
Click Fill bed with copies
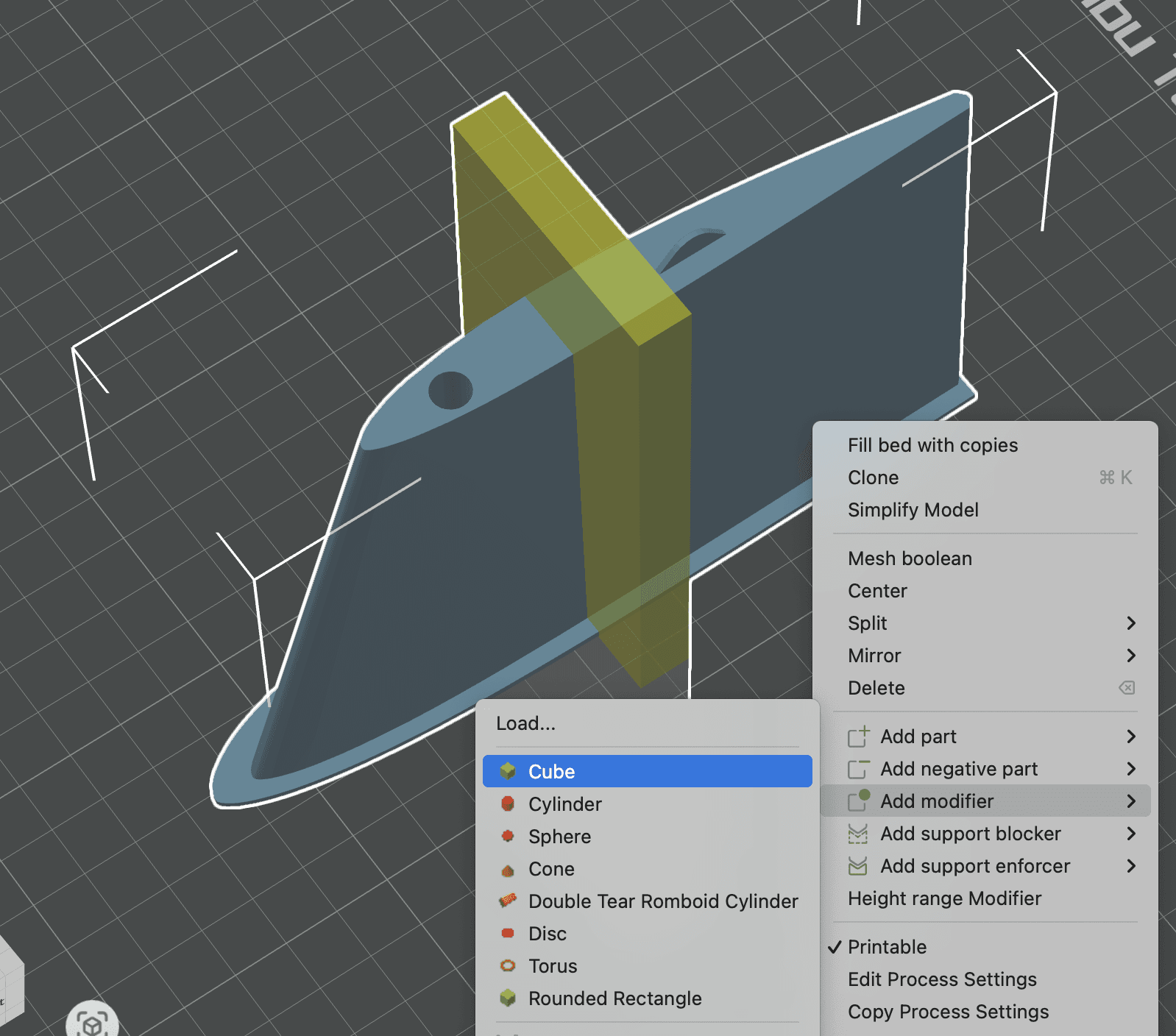[985, 444]
